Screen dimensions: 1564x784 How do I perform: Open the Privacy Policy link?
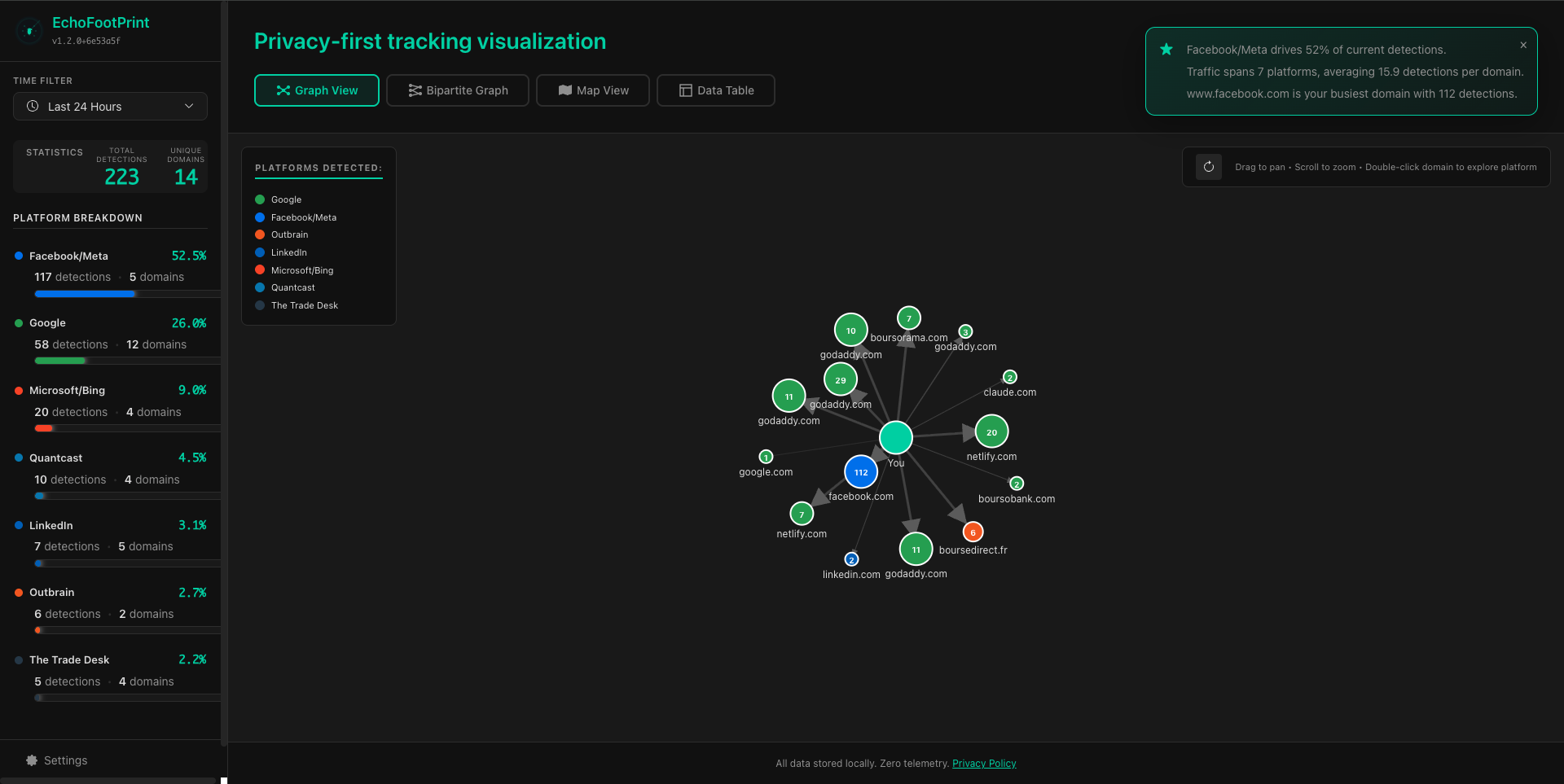pyautogui.click(x=984, y=763)
